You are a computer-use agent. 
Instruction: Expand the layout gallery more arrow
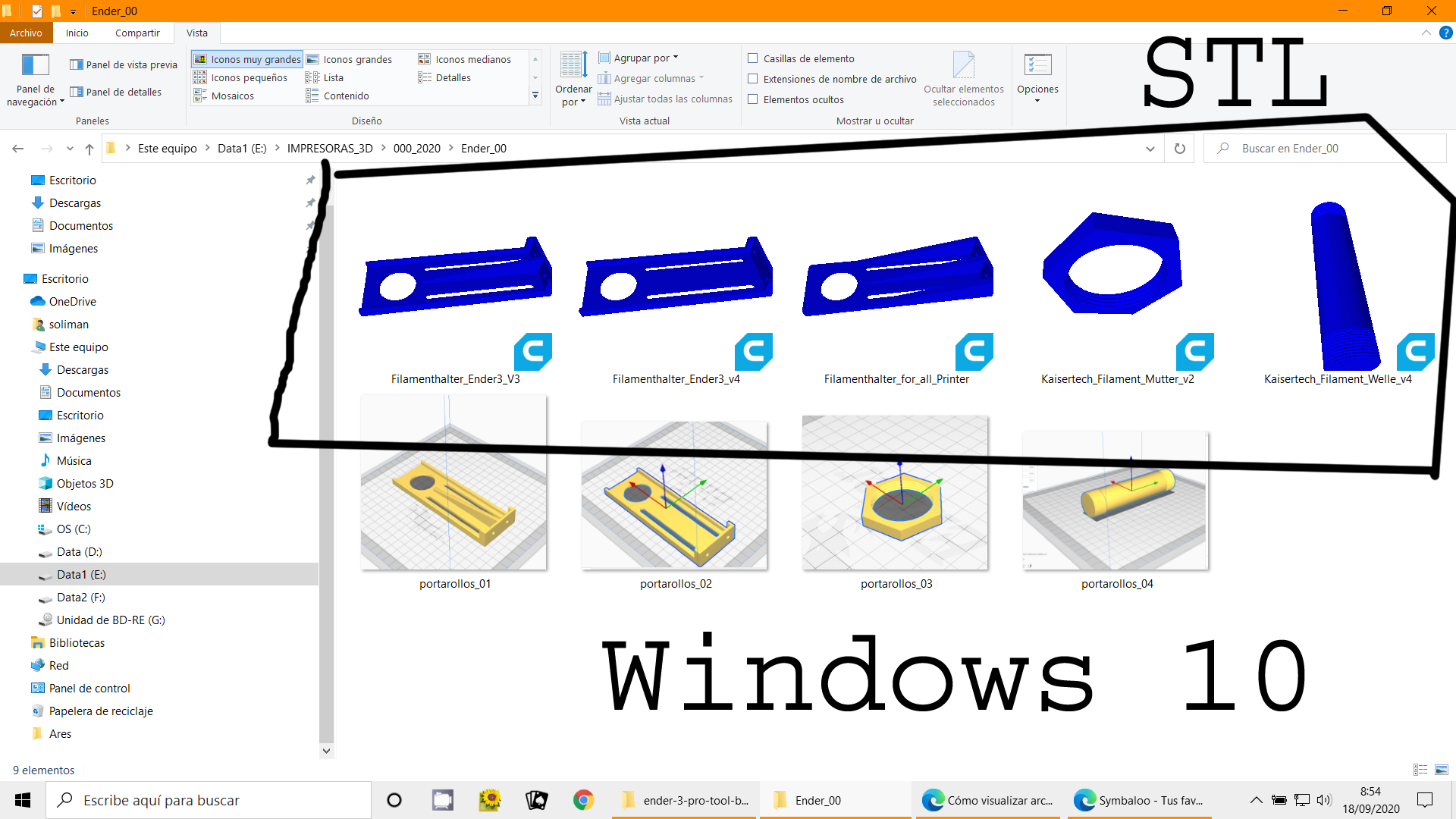(x=535, y=96)
